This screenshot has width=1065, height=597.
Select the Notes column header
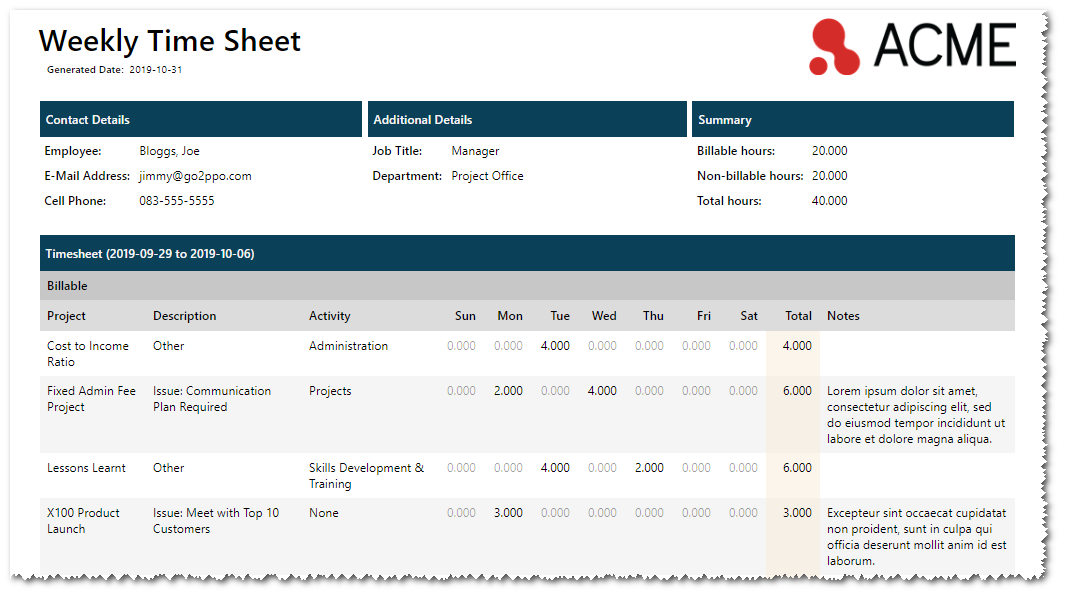(843, 316)
